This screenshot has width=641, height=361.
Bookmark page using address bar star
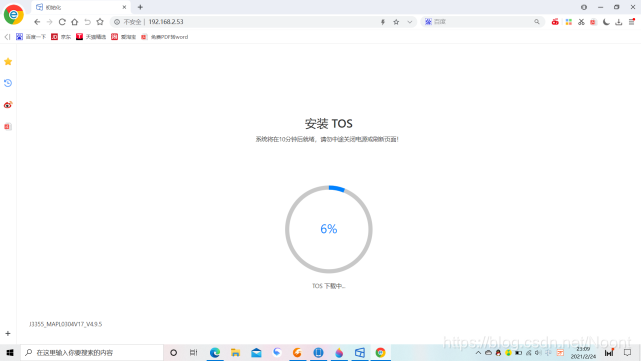click(396, 22)
